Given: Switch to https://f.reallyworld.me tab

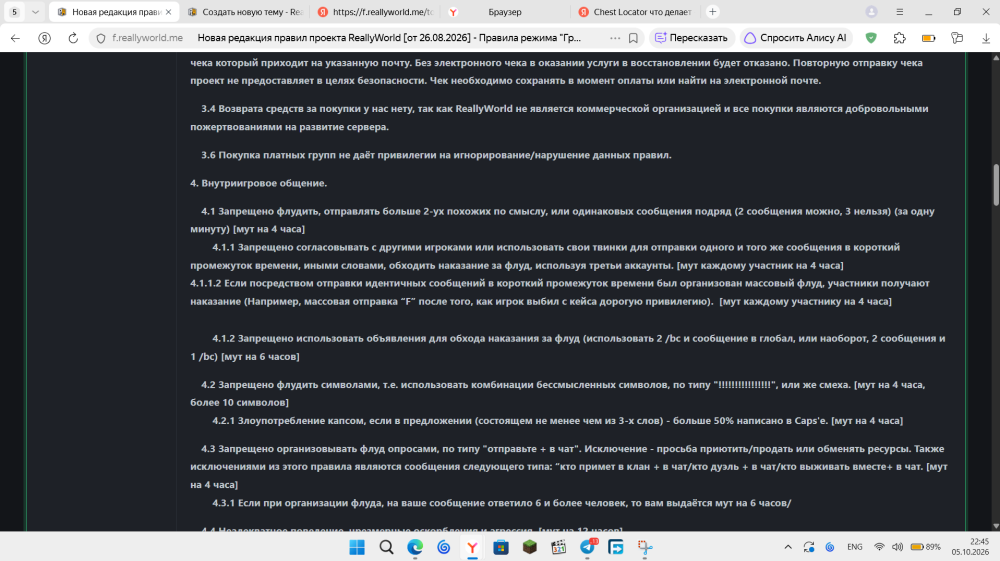Looking at the screenshot, I should pyautogui.click(x=376, y=11).
